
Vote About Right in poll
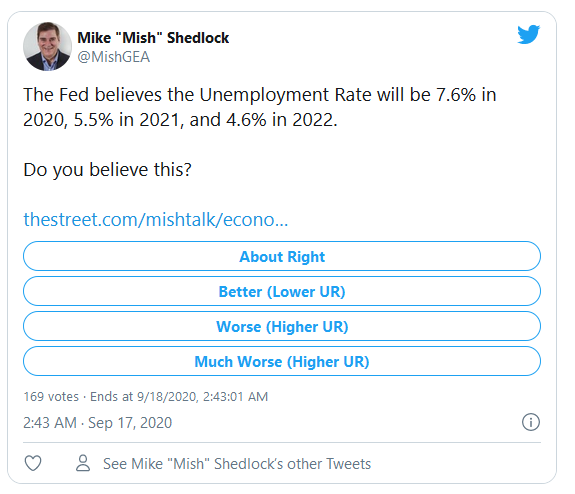coord(282,256)
